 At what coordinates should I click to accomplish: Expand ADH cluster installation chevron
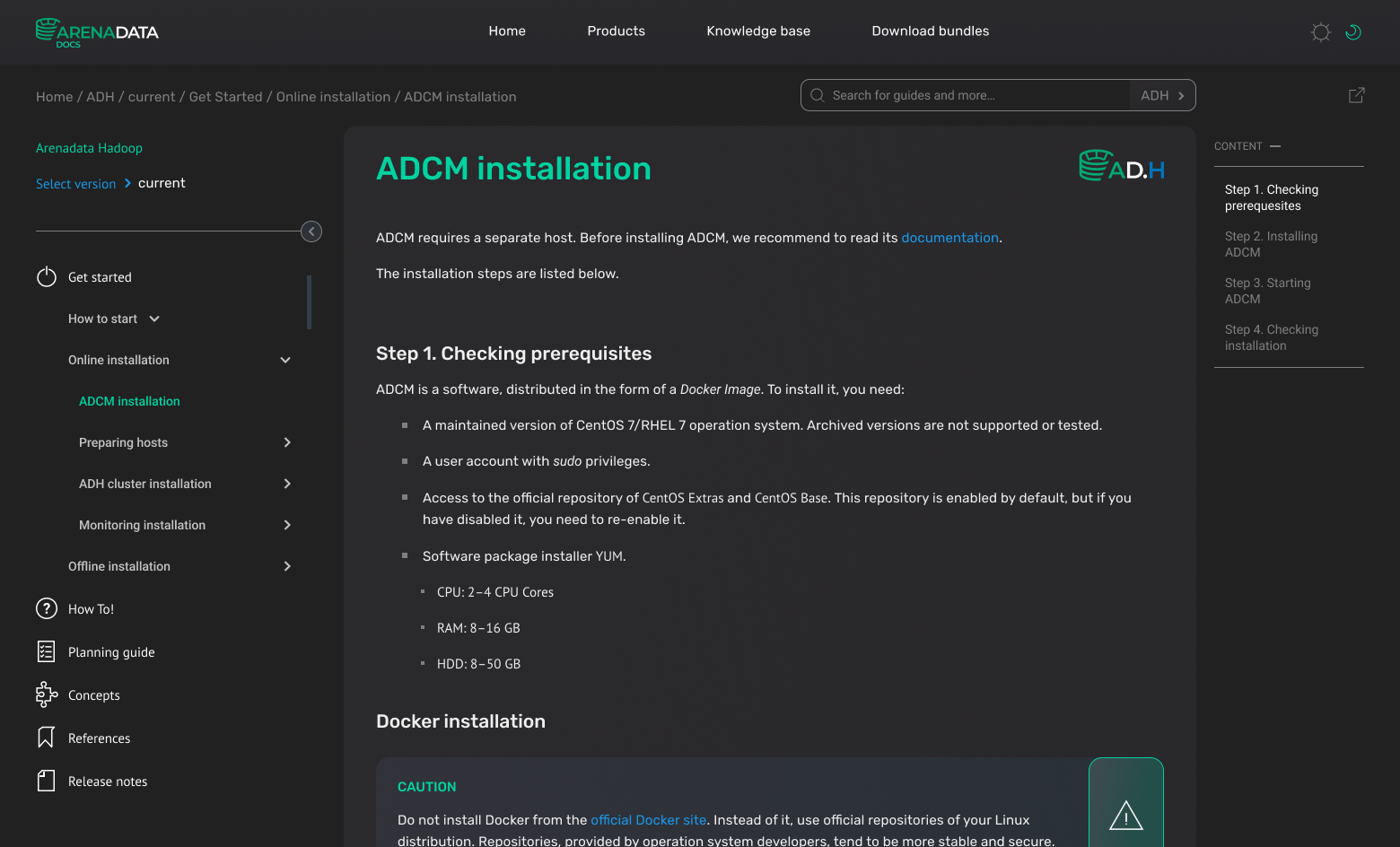(x=287, y=484)
